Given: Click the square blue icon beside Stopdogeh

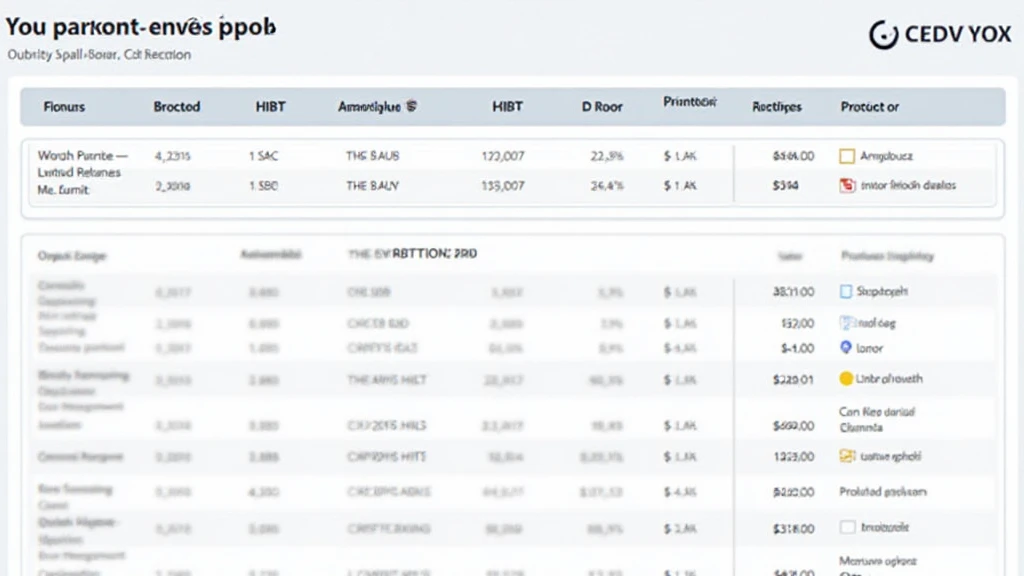Looking at the screenshot, I should tap(845, 290).
